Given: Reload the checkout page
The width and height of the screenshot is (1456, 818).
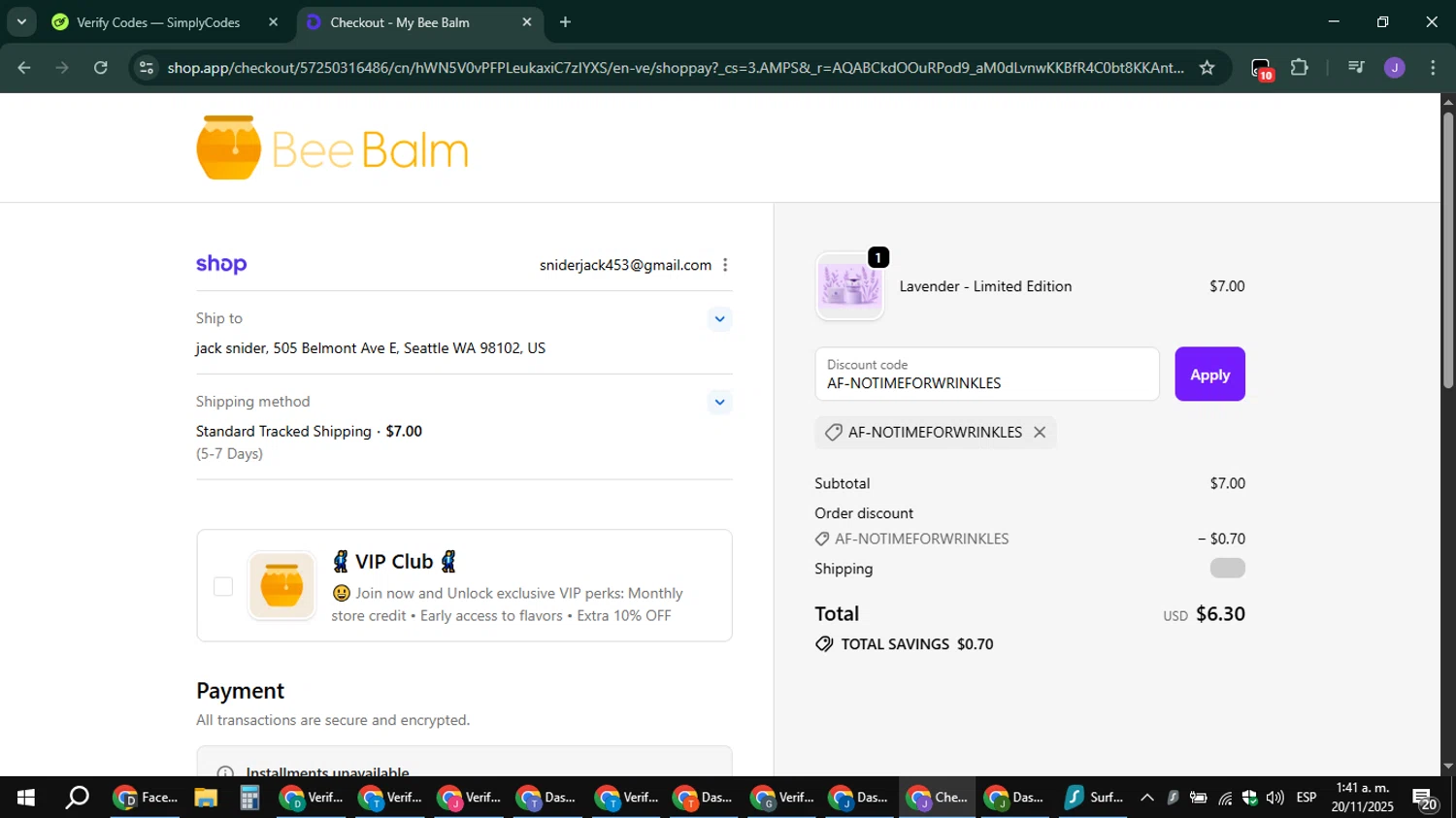Looking at the screenshot, I should 101,68.
